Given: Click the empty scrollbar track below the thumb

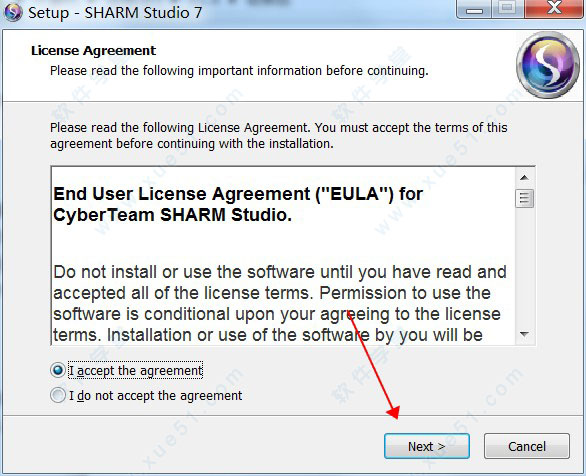Looking at the screenshot, I should (524, 266).
